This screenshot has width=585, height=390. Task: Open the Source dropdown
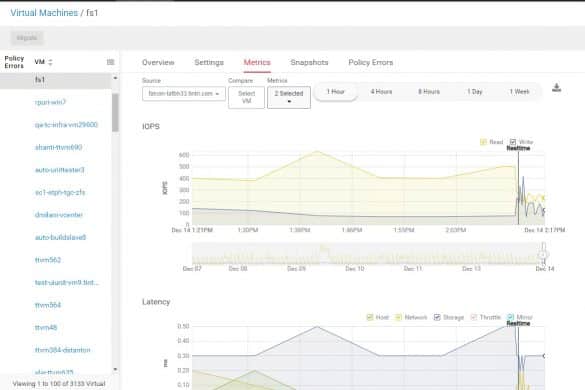tap(184, 94)
